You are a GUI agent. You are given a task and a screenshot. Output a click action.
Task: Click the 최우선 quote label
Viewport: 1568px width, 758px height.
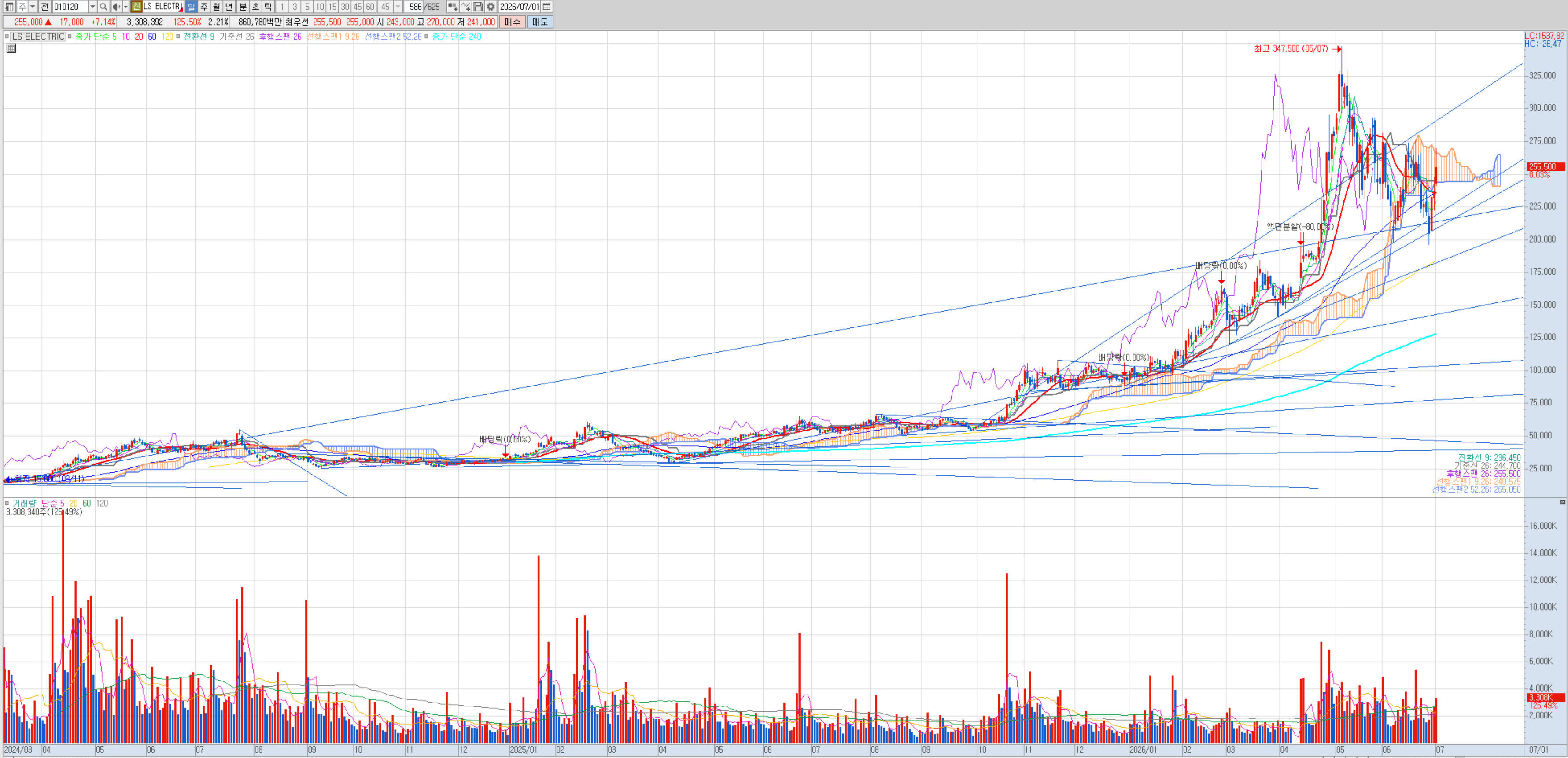tap(297, 22)
